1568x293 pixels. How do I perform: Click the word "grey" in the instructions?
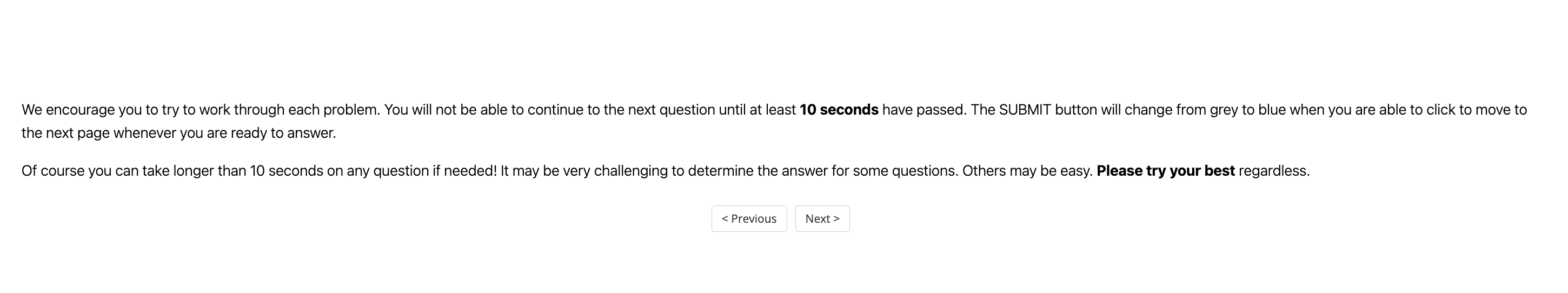pyautogui.click(x=1224, y=110)
